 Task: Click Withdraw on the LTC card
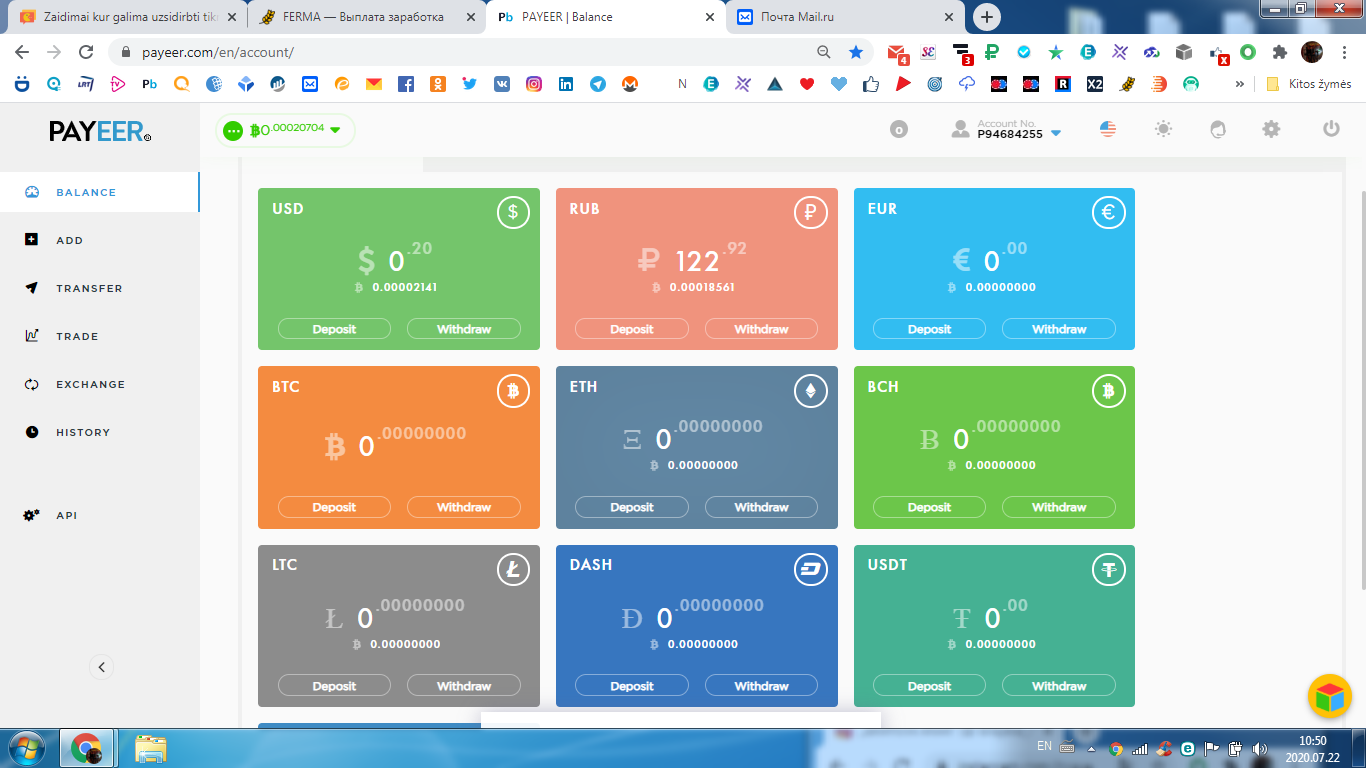click(464, 686)
